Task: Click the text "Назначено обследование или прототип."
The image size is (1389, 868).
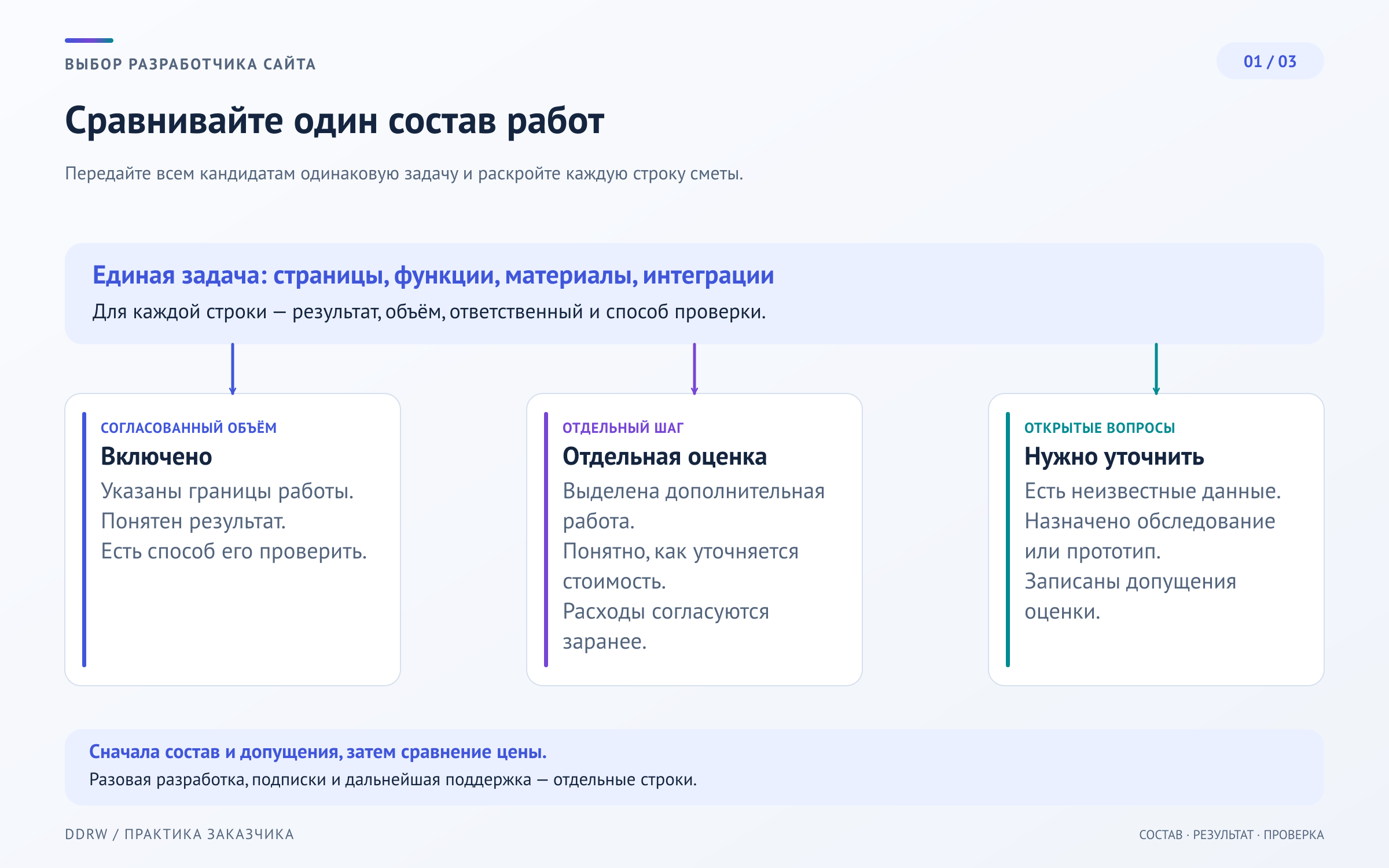Action: (1150, 536)
